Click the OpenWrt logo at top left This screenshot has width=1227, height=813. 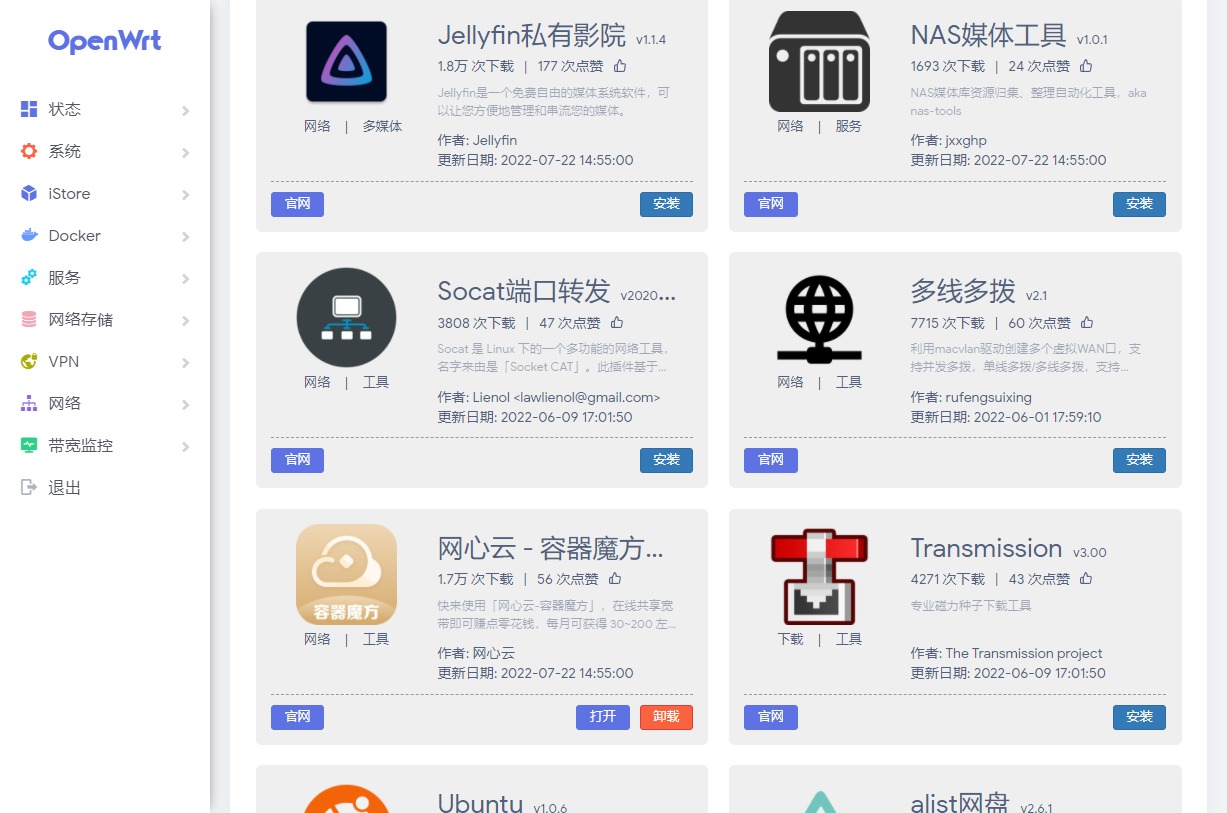pos(104,41)
